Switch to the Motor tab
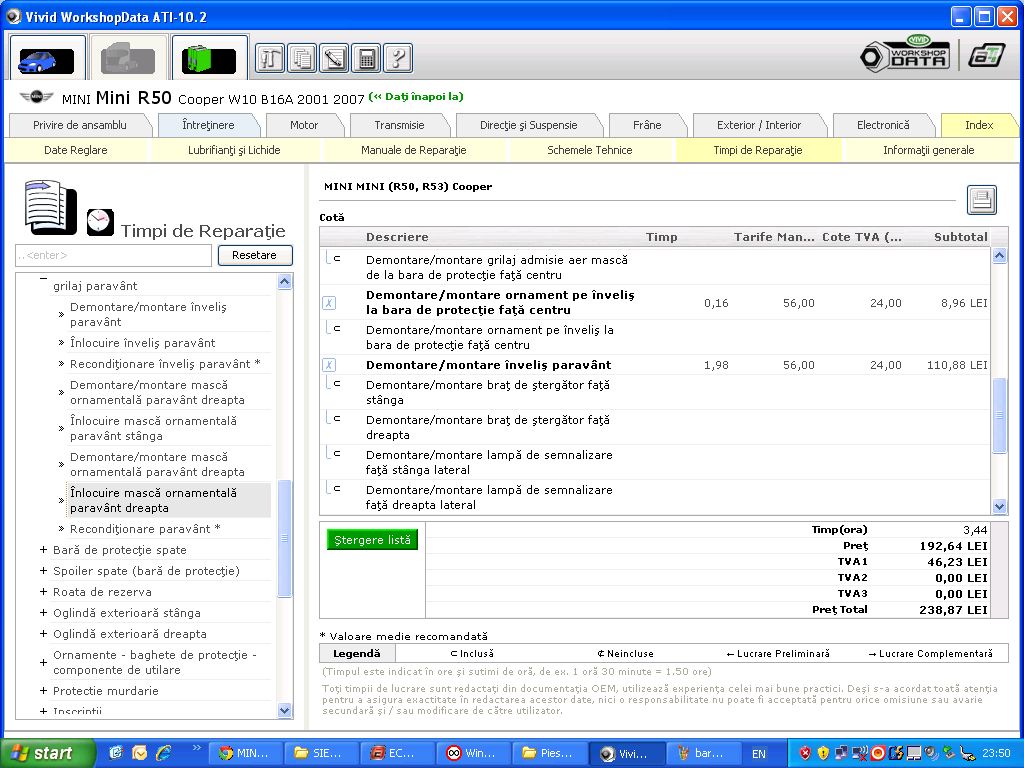 tap(304, 125)
